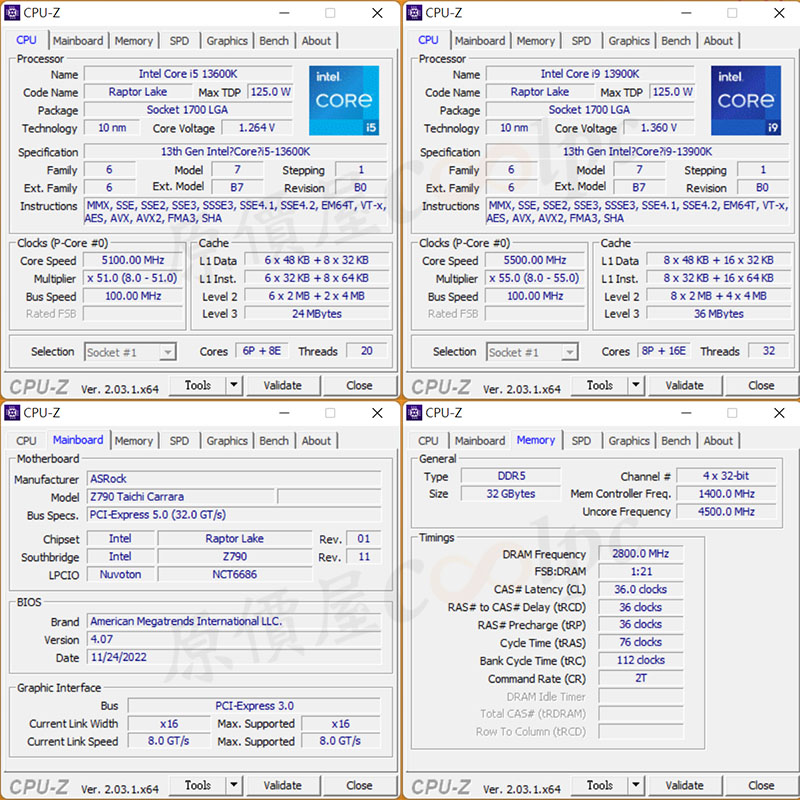
Task: Click Validate in the DDR5 Memory window
Action: tap(685, 785)
